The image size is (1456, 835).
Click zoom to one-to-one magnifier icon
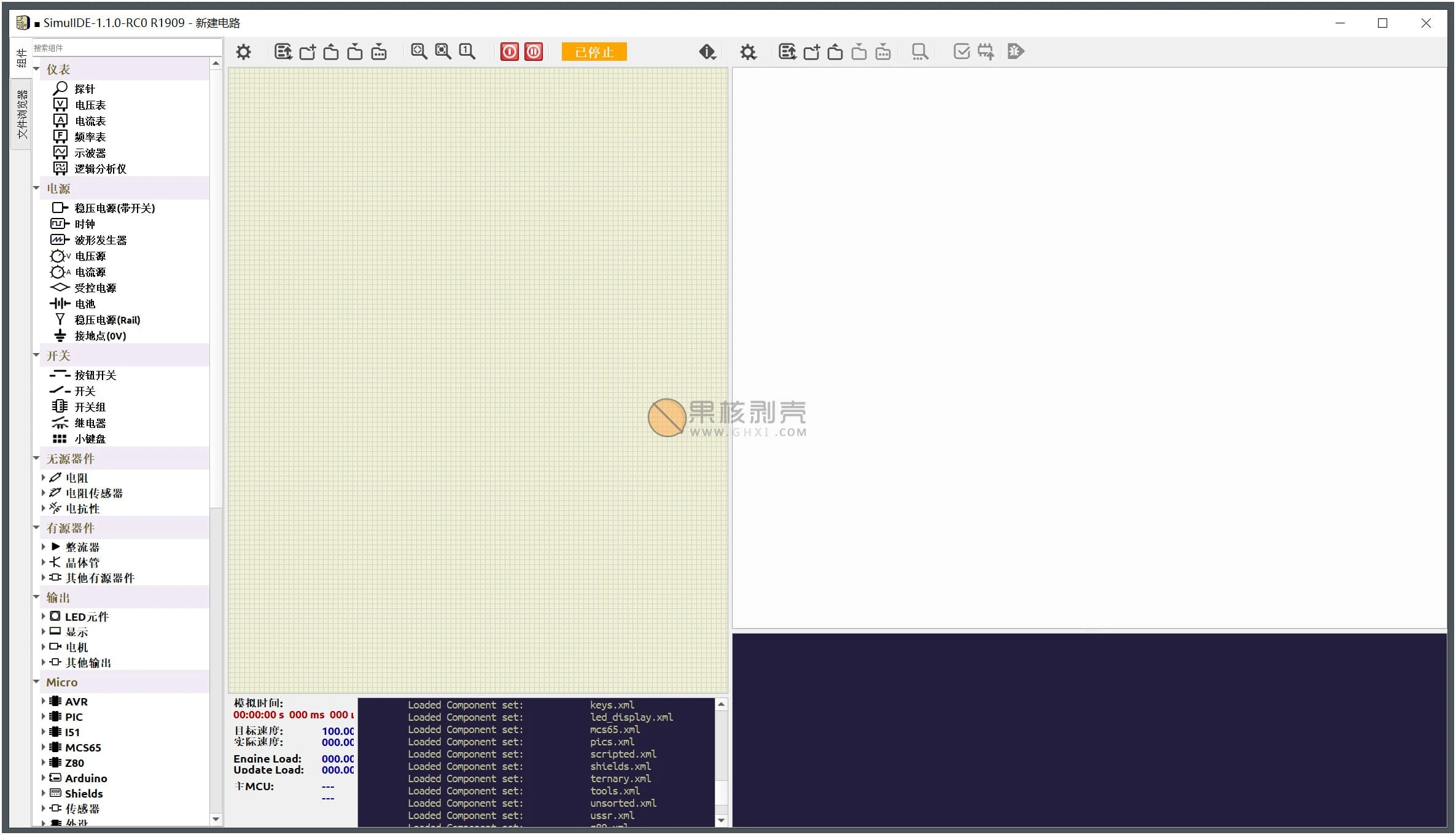[467, 52]
